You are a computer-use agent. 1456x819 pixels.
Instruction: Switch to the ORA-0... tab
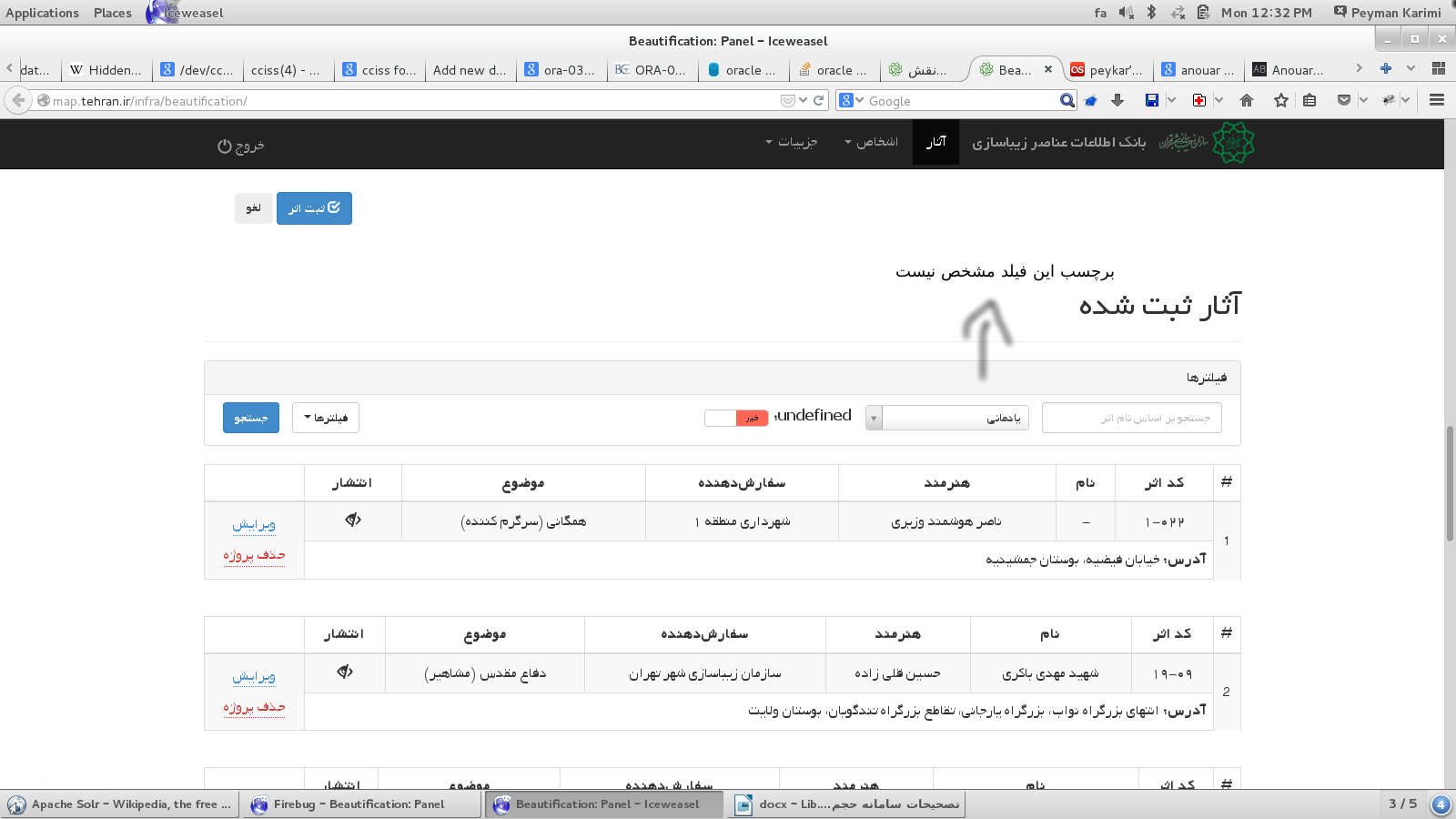click(652, 70)
